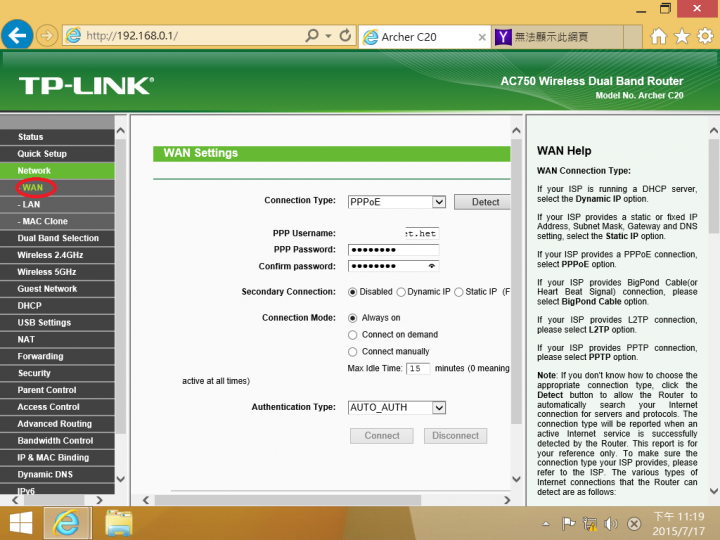Select Connect manually mode
This screenshot has height=540, width=720.
[353, 352]
